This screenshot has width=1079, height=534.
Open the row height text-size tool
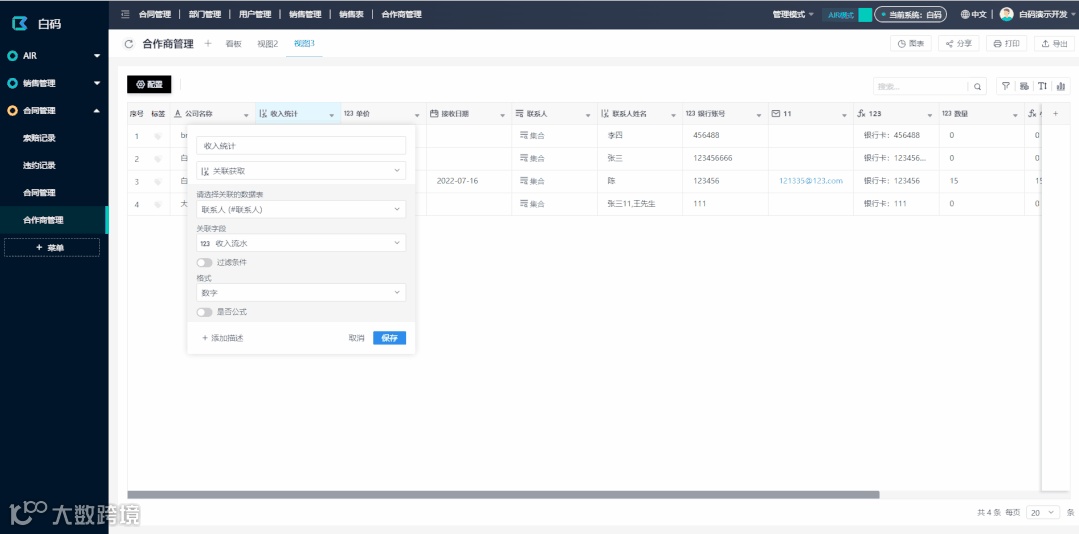click(1043, 86)
